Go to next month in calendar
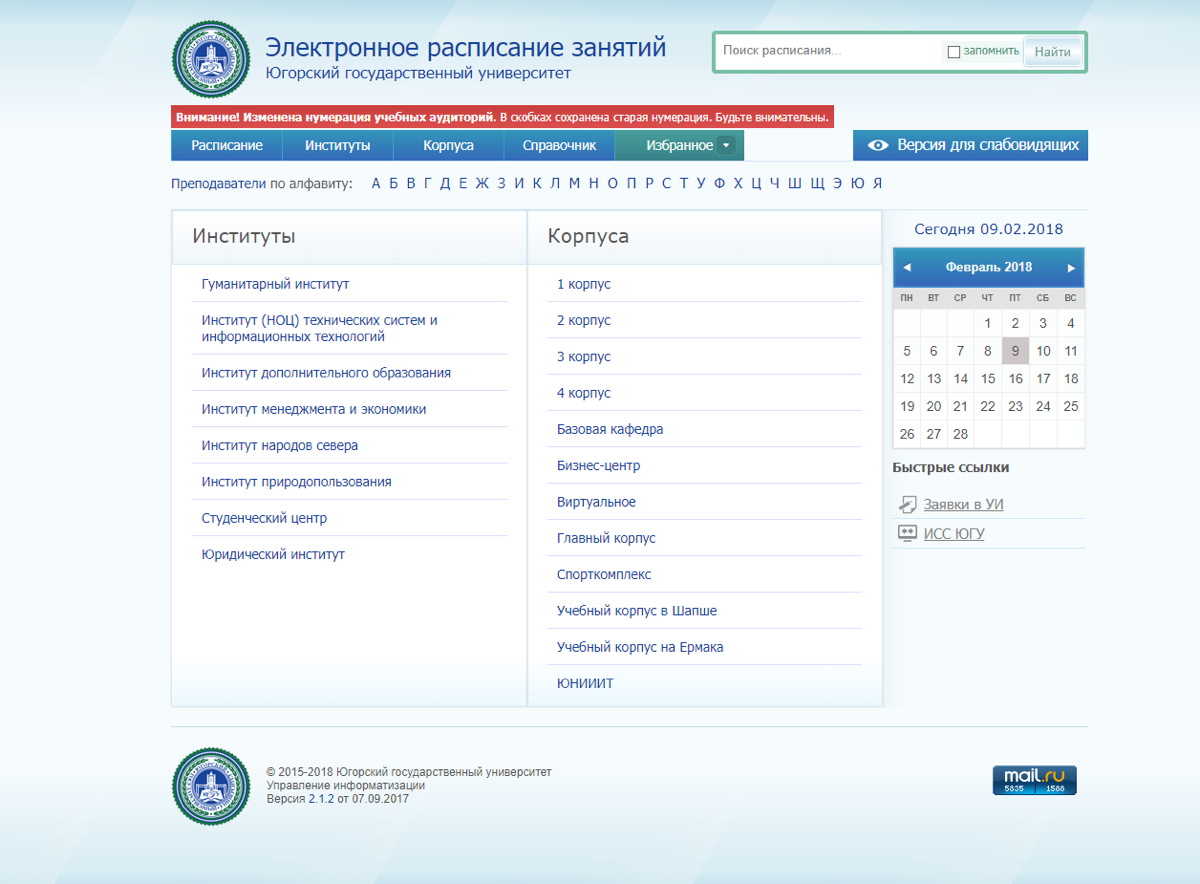The image size is (1200, 884). coord(1071,268)
